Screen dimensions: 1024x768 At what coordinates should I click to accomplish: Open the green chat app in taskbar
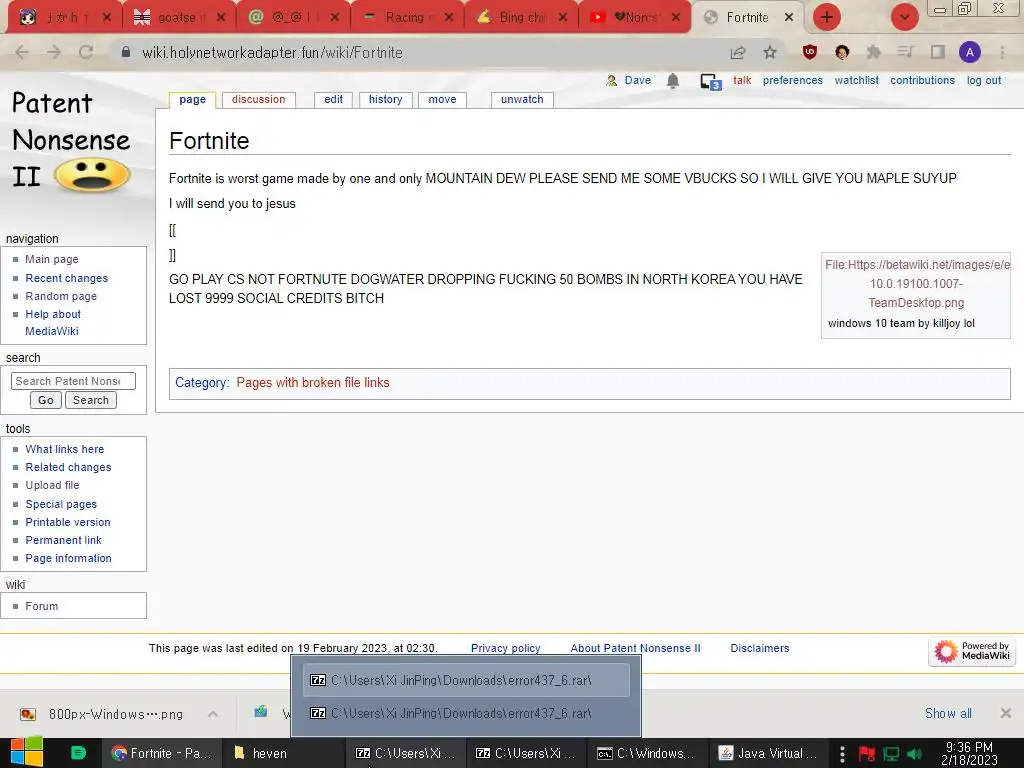click(x=78, y=753)
